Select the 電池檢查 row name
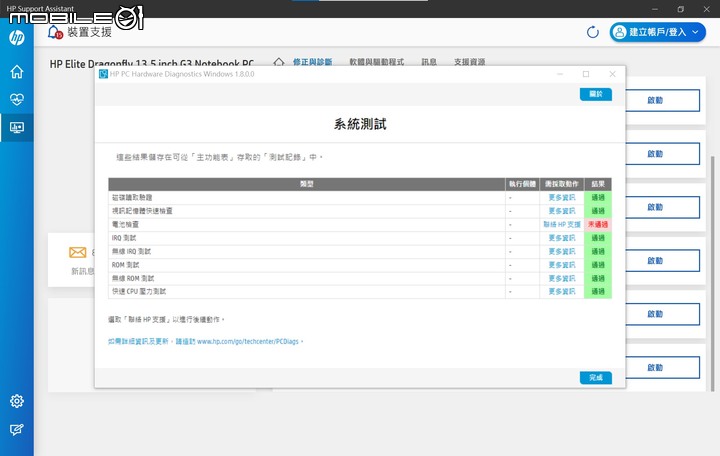The width and height of the screenshot is (720, 456). 125,225
